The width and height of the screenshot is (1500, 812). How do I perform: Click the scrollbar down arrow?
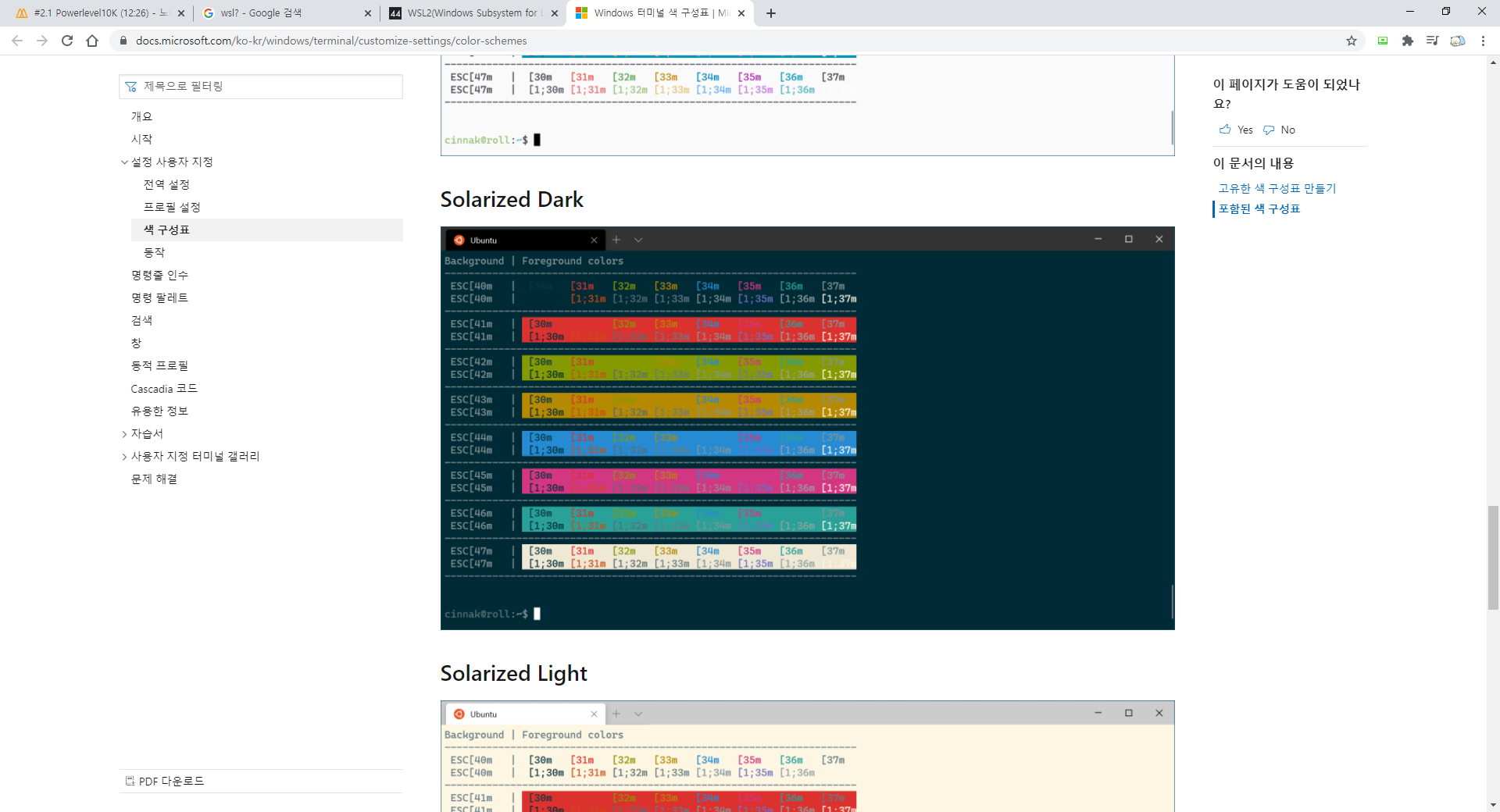point(1493,805)
